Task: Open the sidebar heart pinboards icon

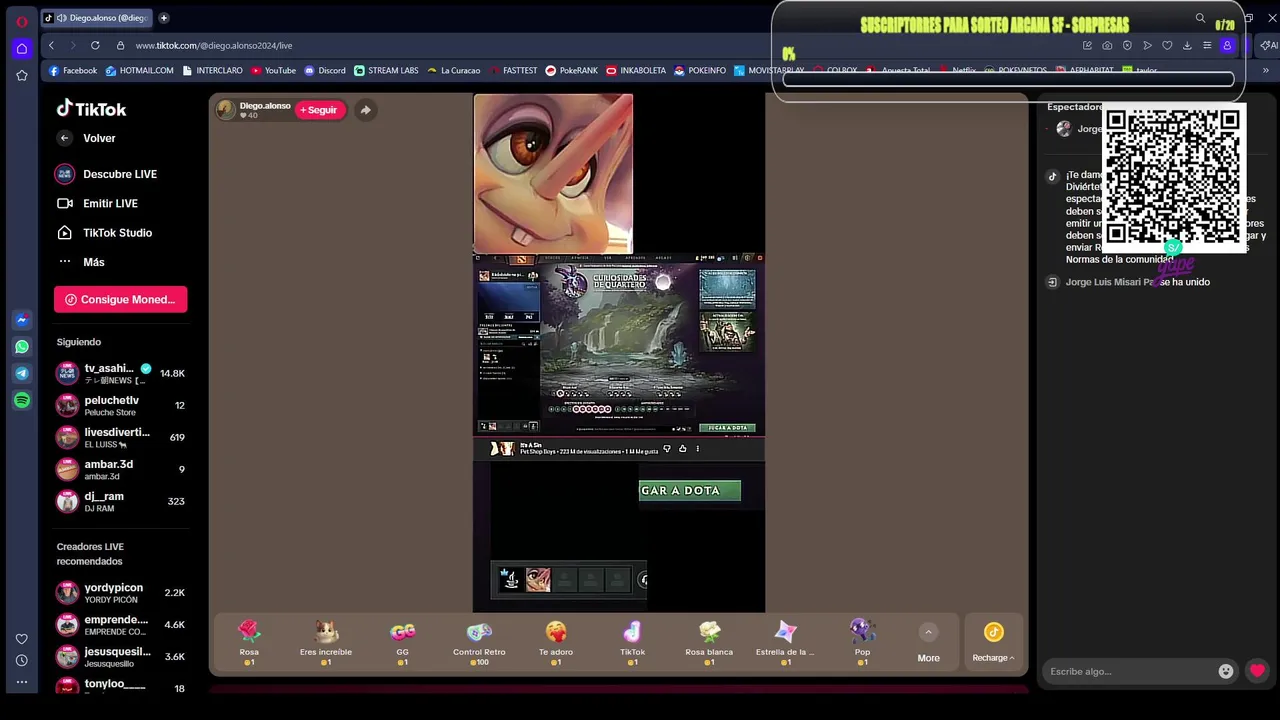Action: click(x=21, y=639)
